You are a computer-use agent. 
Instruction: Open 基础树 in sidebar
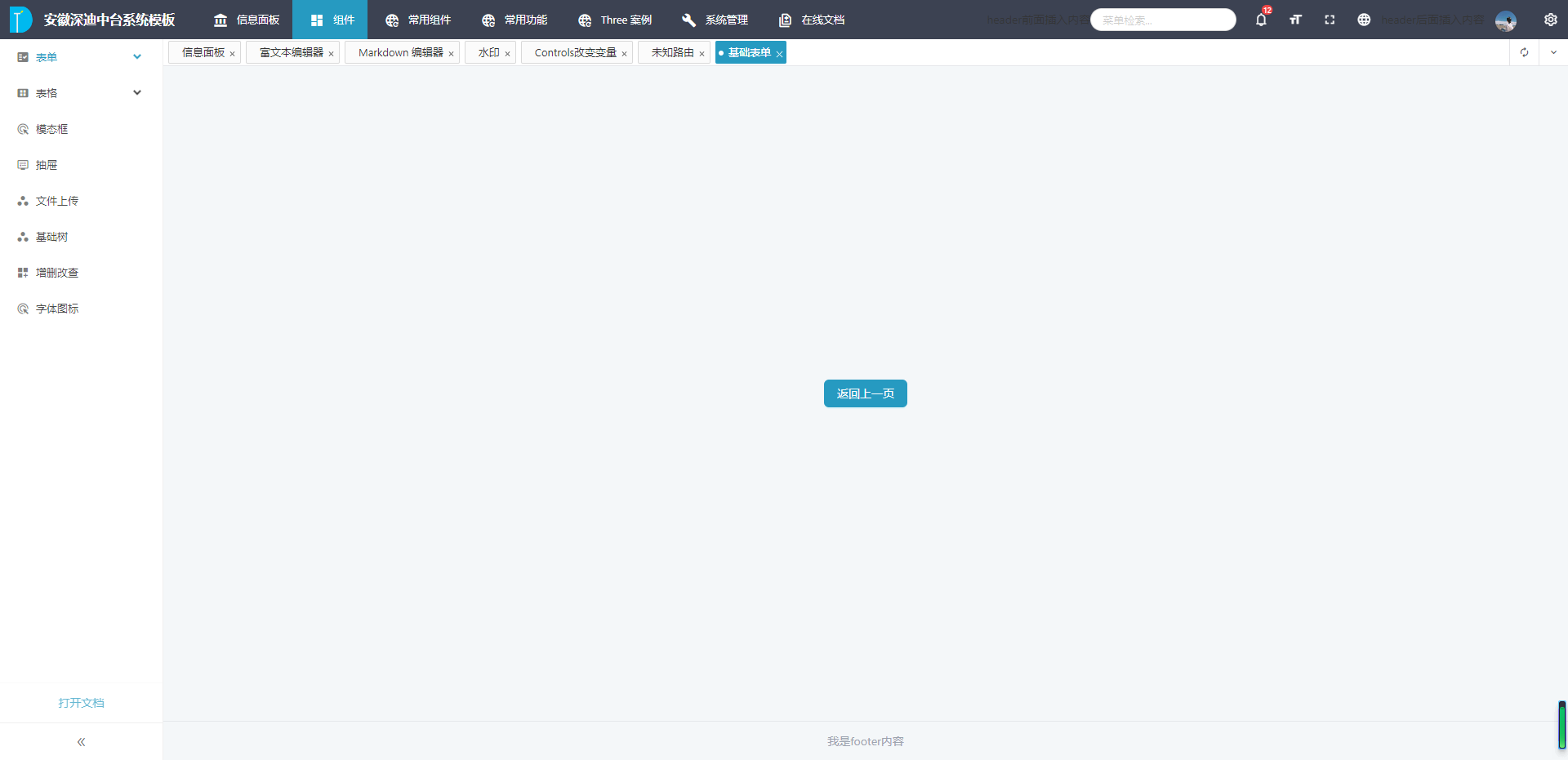(81, 237)
